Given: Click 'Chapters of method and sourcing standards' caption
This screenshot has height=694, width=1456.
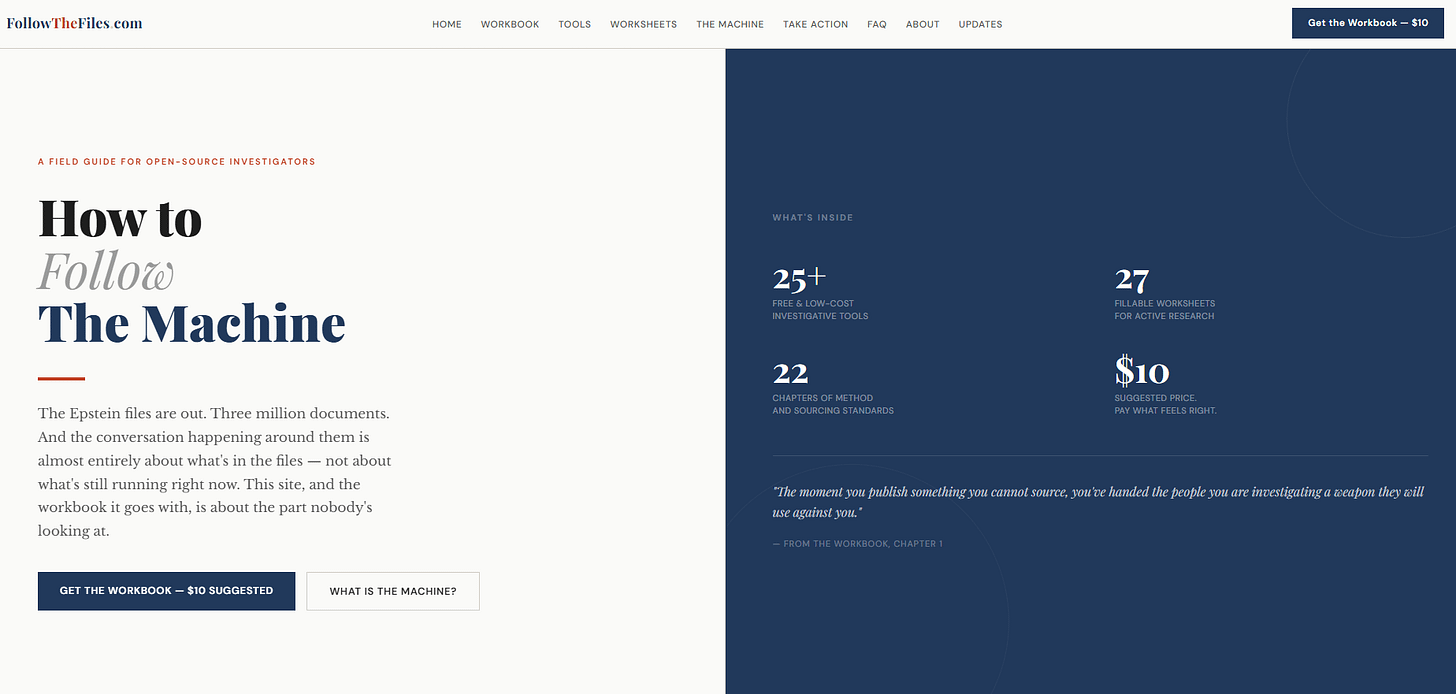Looking at the screenshot, I should click(833, 404).
